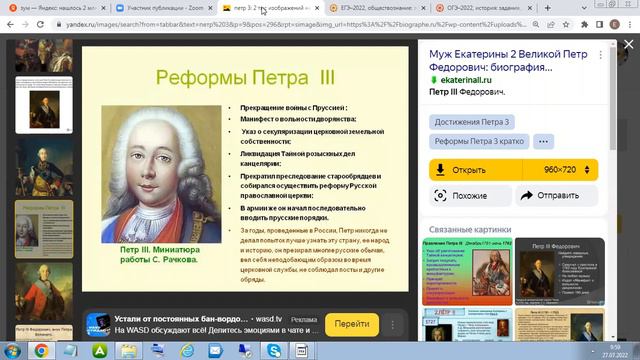
Task: Open Chrome menu three dots
Action: 630,24
